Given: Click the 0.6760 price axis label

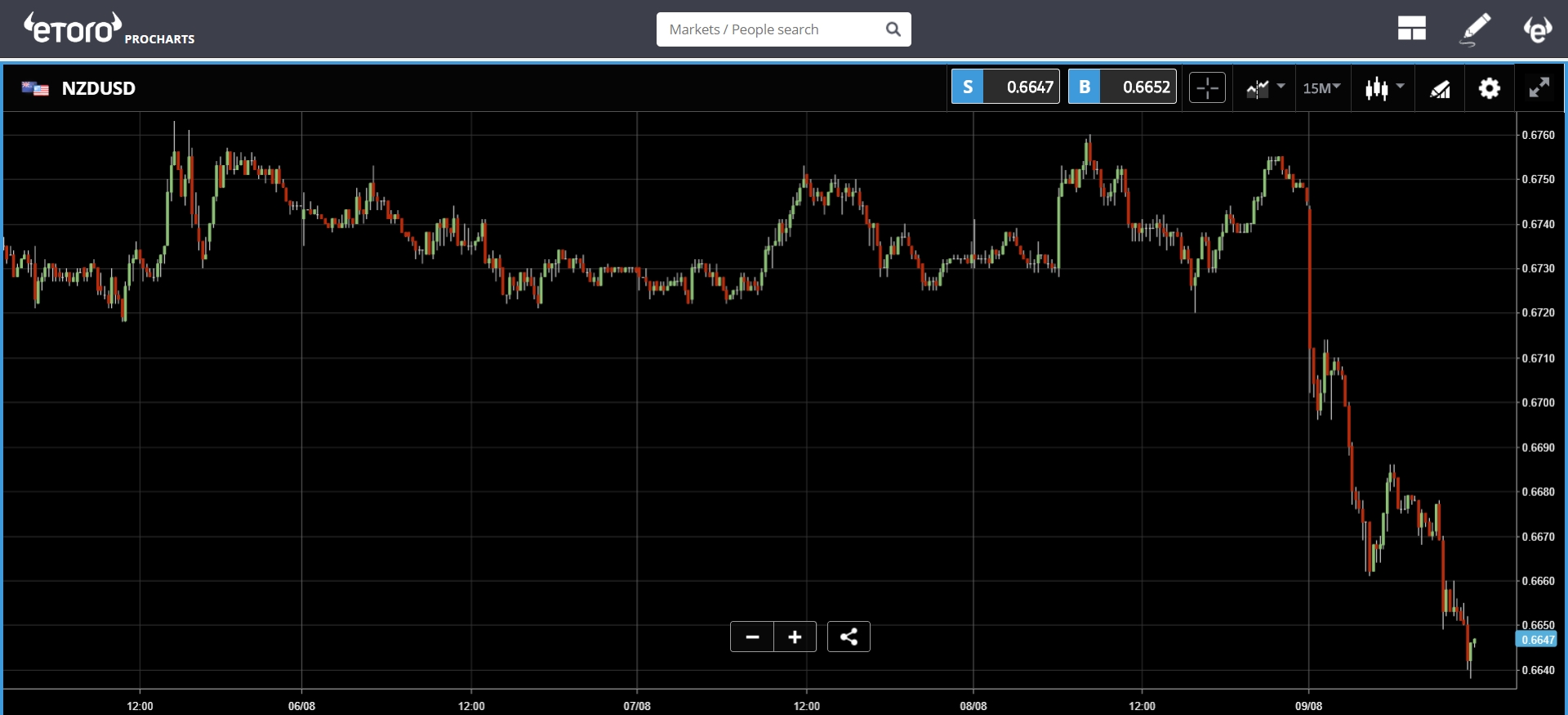Looking at the screenshot, I should [1538, 135].
